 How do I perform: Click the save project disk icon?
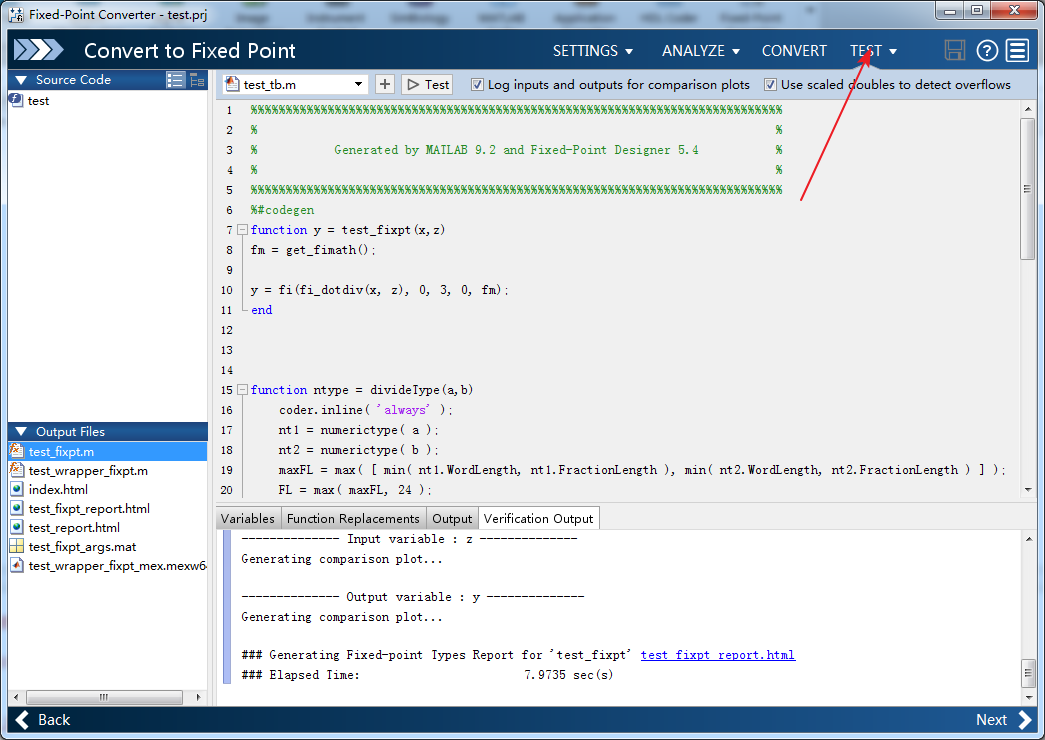point(954,51)
